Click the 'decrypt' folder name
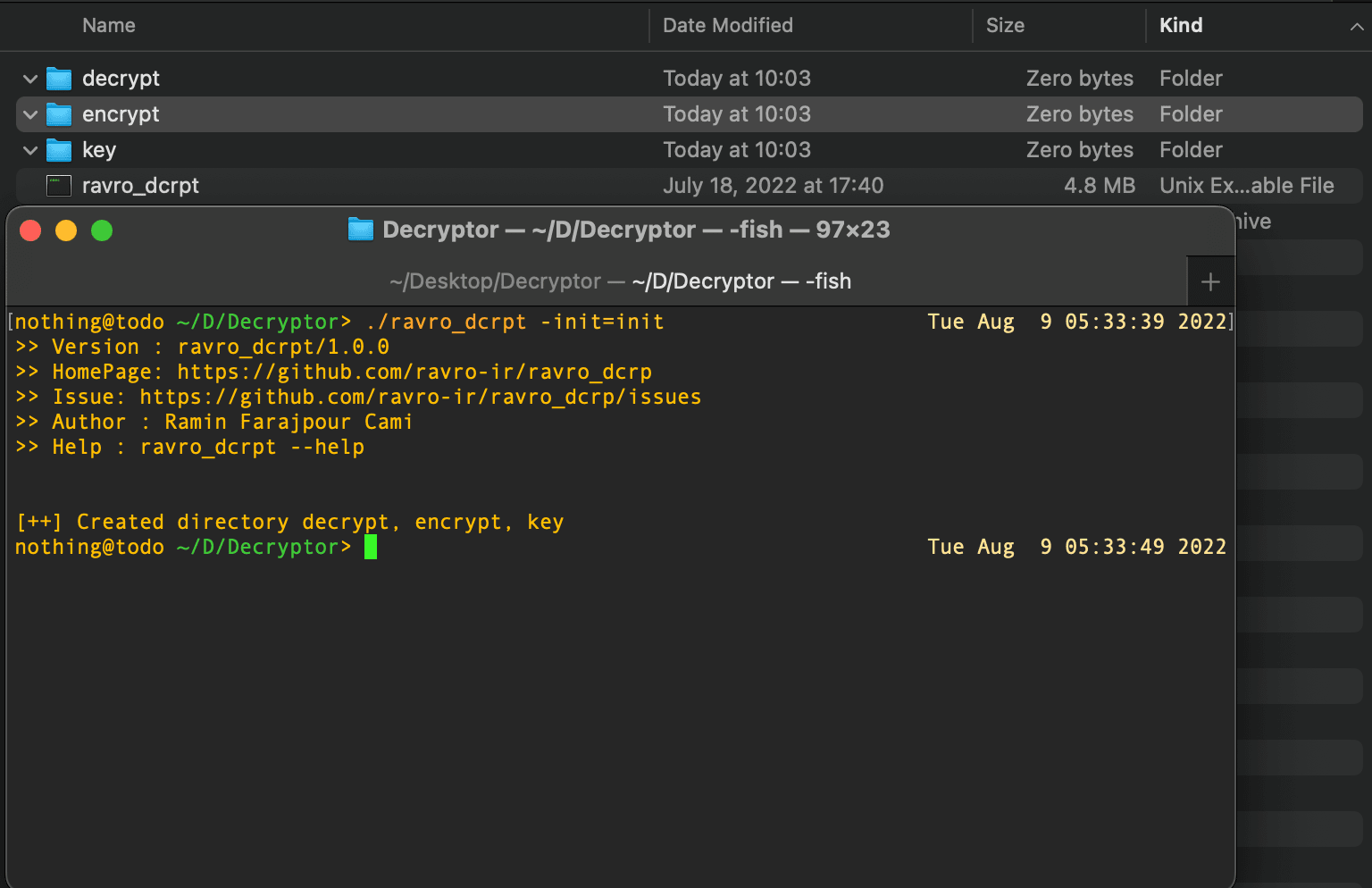This screenshot has width=1372, height=888. coord(121,79)
